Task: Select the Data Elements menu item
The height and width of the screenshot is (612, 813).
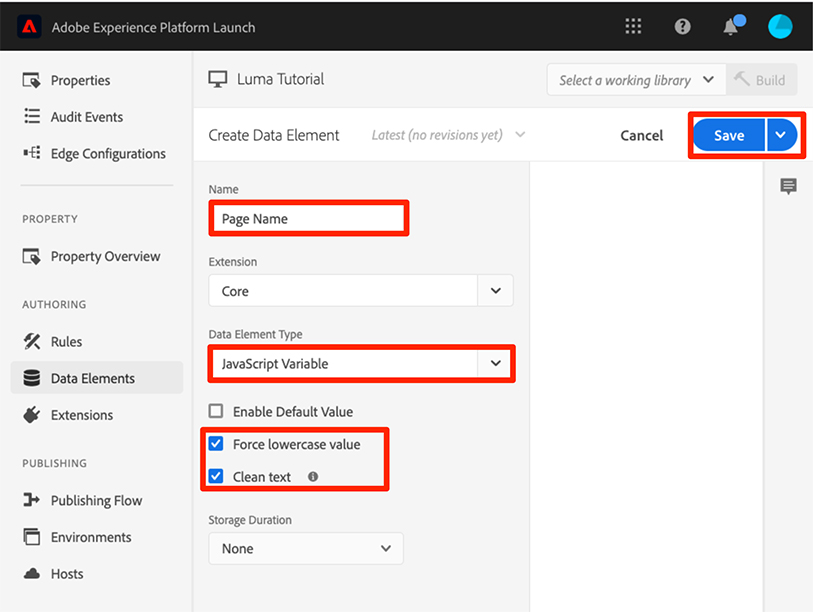Action: 96,378
